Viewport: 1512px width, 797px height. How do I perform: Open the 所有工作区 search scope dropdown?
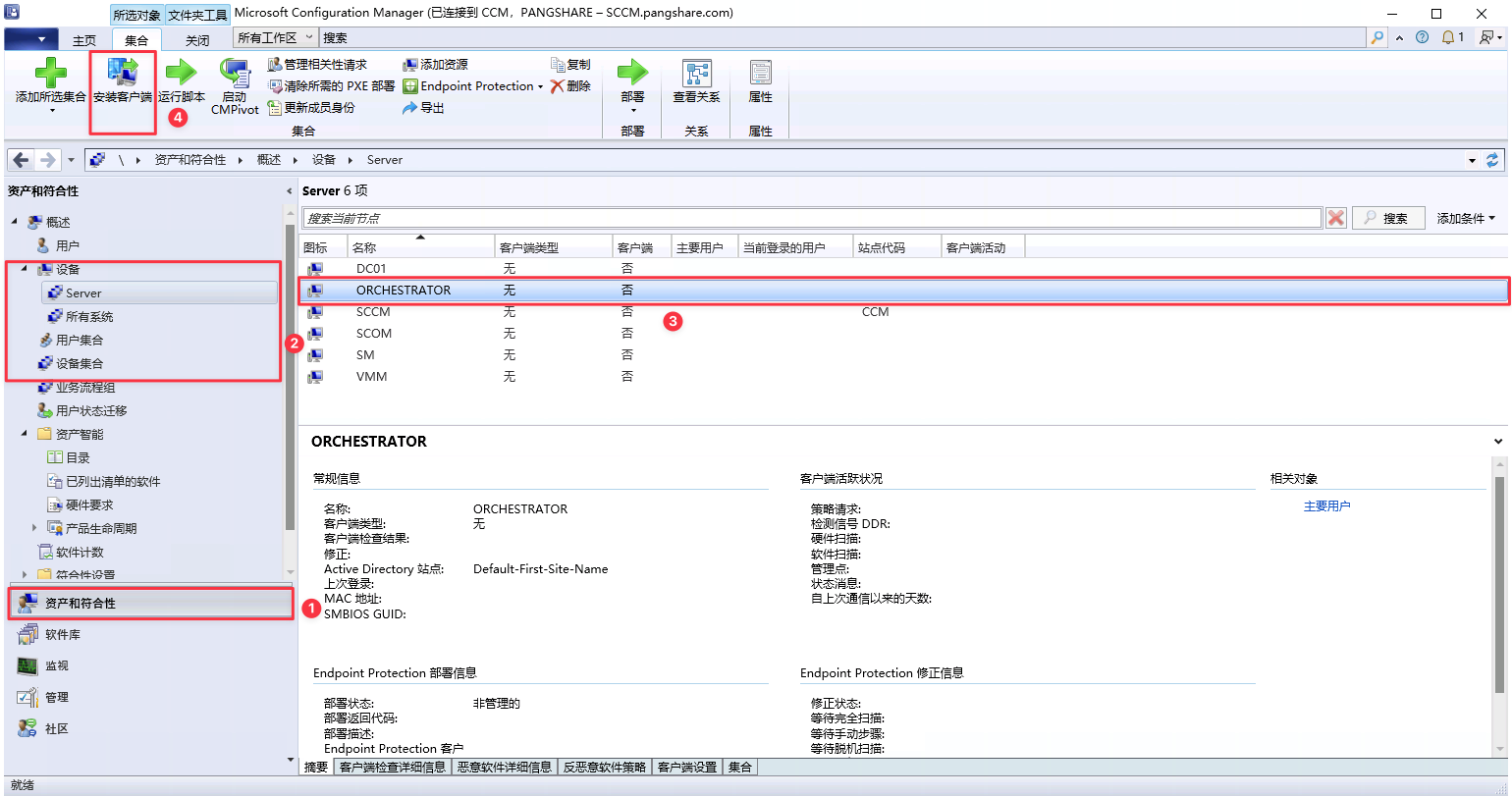pyautogui.click(x=276, y=37)
